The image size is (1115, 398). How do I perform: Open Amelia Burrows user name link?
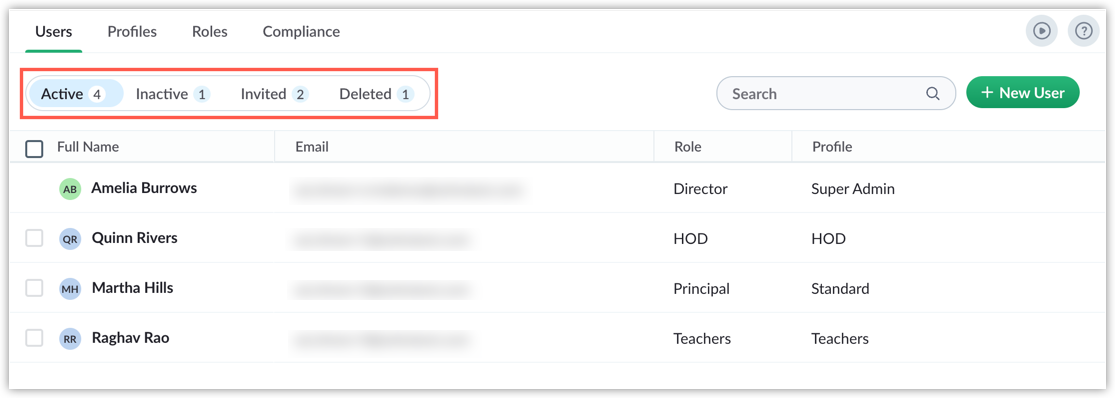(x=144, y=188)
